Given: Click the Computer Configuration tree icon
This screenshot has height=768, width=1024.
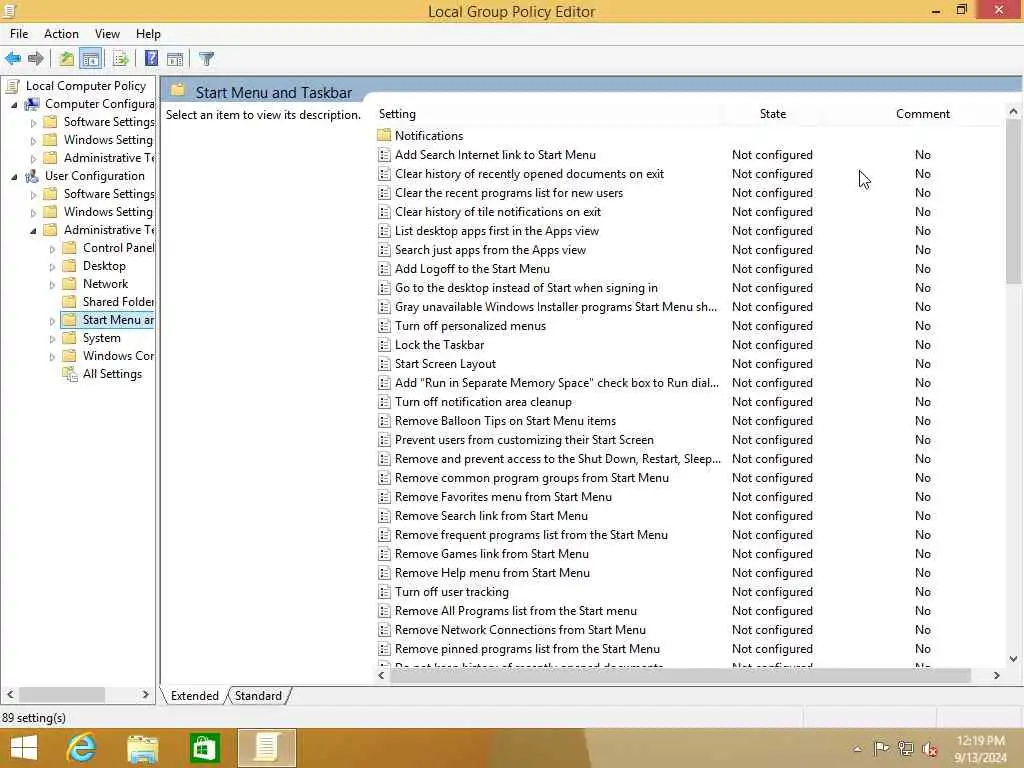Looking at the screenshot, I should [x=31, y=104].
